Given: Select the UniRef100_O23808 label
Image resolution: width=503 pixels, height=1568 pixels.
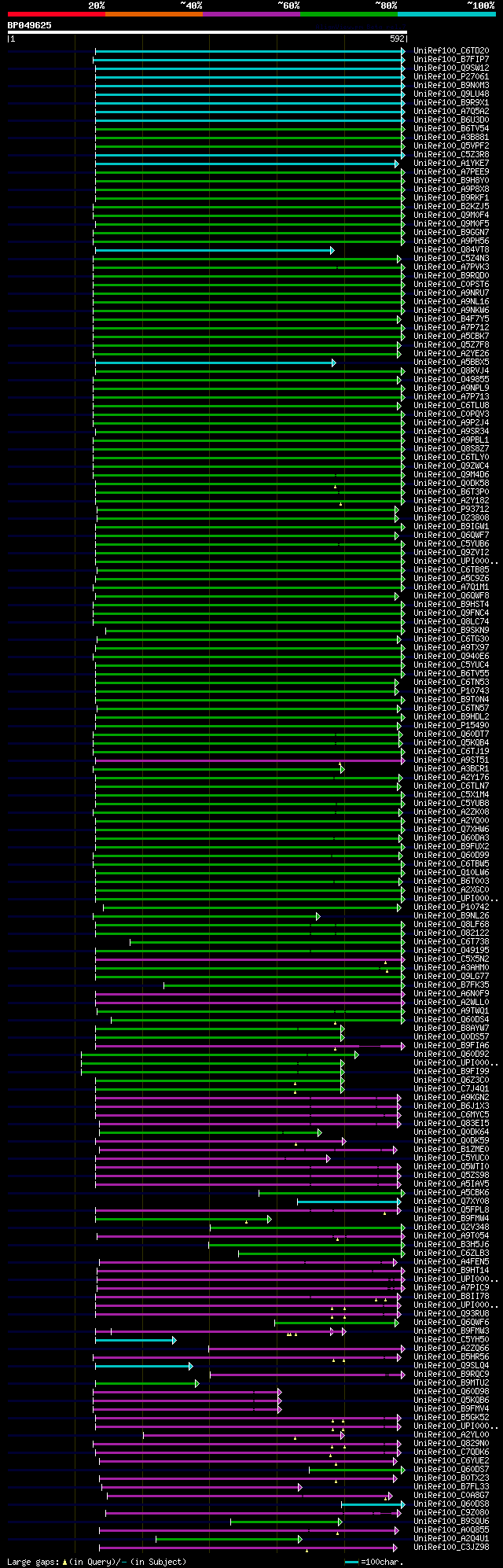Looking at the screenshot, I should pos(451,518).
